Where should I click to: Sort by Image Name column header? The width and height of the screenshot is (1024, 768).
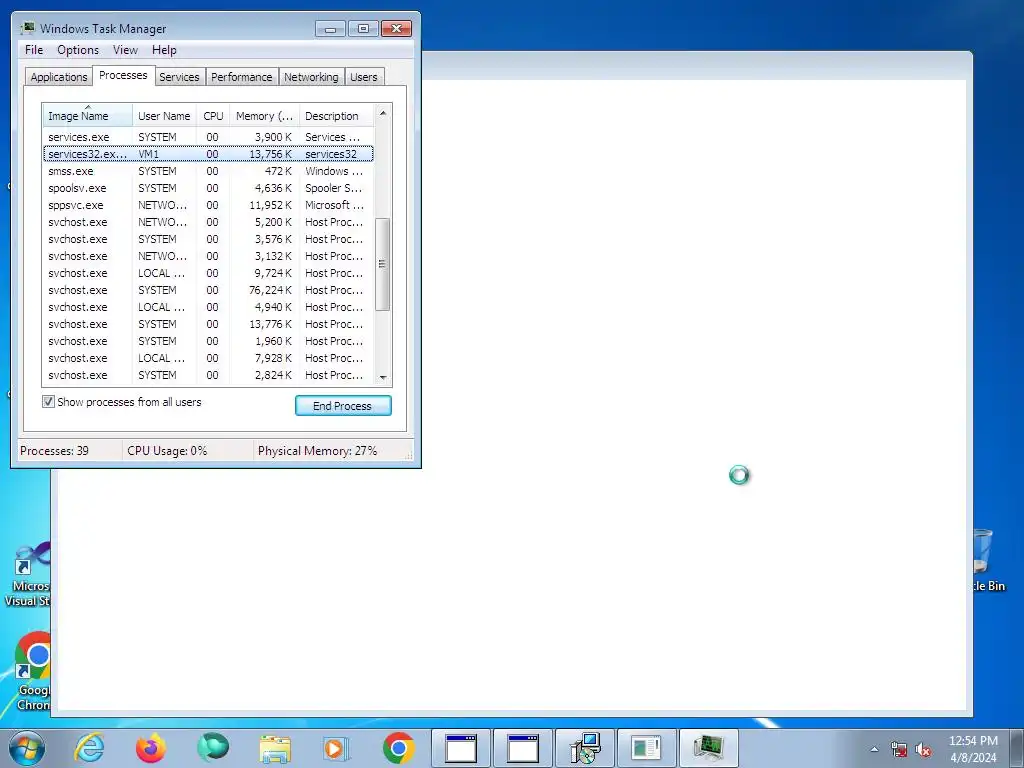tap(87, 116)
